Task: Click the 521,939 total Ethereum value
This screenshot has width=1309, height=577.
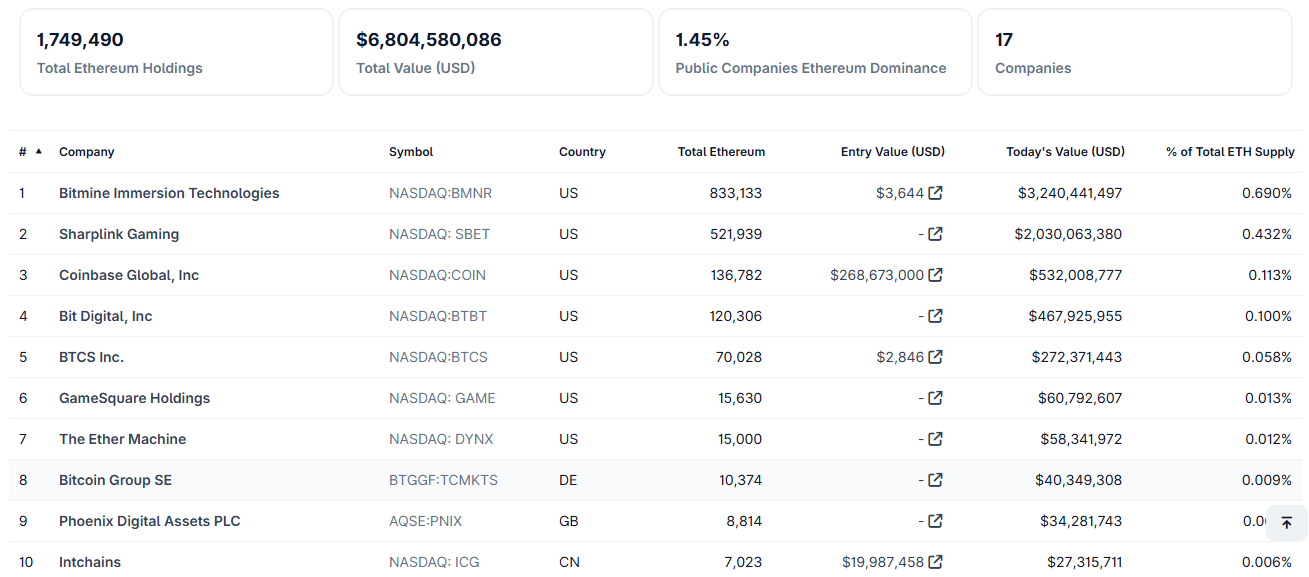Action: [x=736, y=234]
